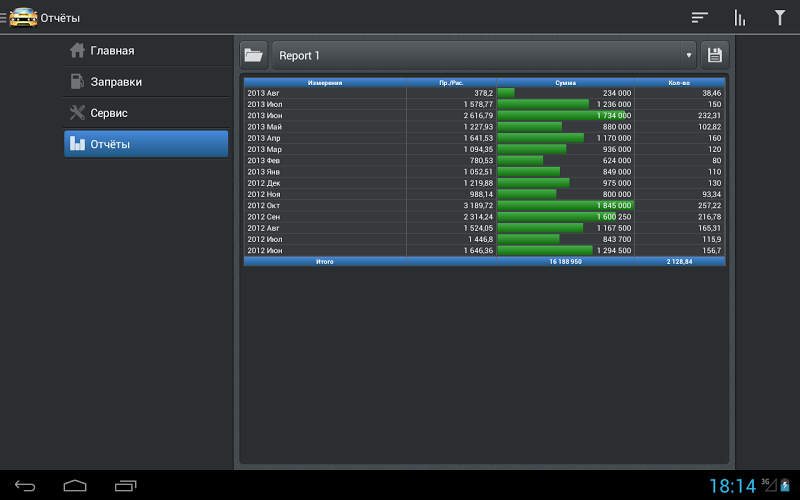800x500 pixels.
Task: Expand the Report 1 dropdown
Action: pos(484,55)
